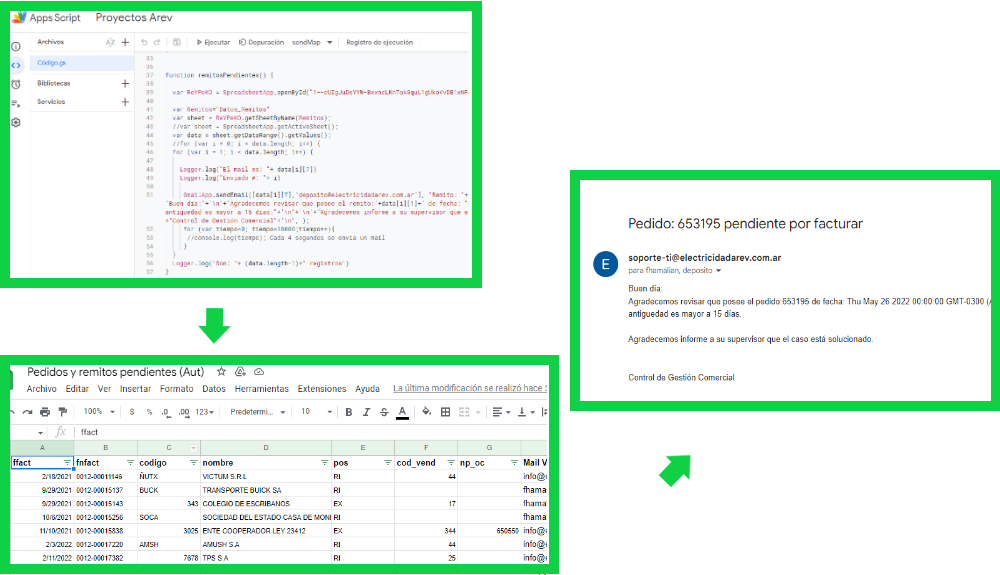This screenshot has height=575, width=1000.
Task: Select the Código.gs file
Action: point(82,62)
